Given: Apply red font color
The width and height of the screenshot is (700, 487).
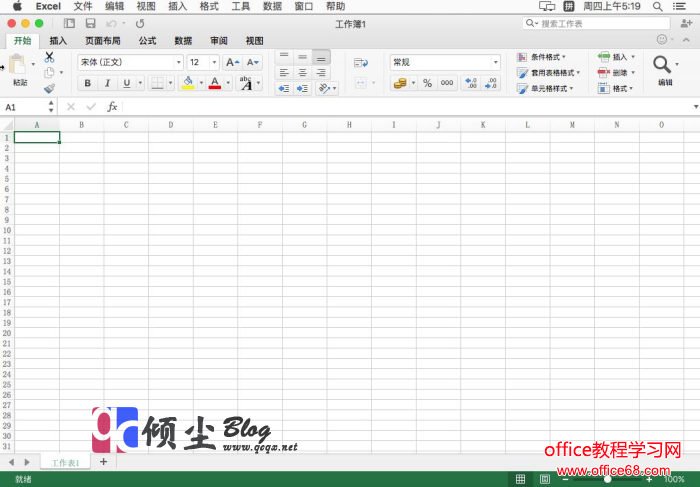Looking at the screenshot, I should coord(215,83).
